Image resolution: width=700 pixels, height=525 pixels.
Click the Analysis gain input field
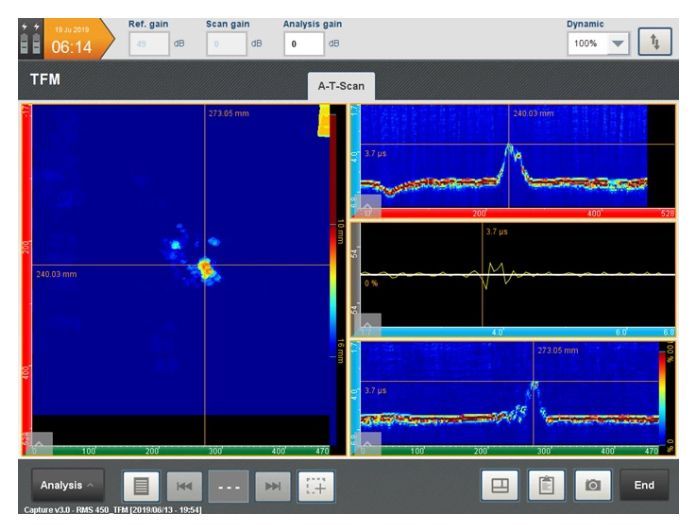coord(303,44)
